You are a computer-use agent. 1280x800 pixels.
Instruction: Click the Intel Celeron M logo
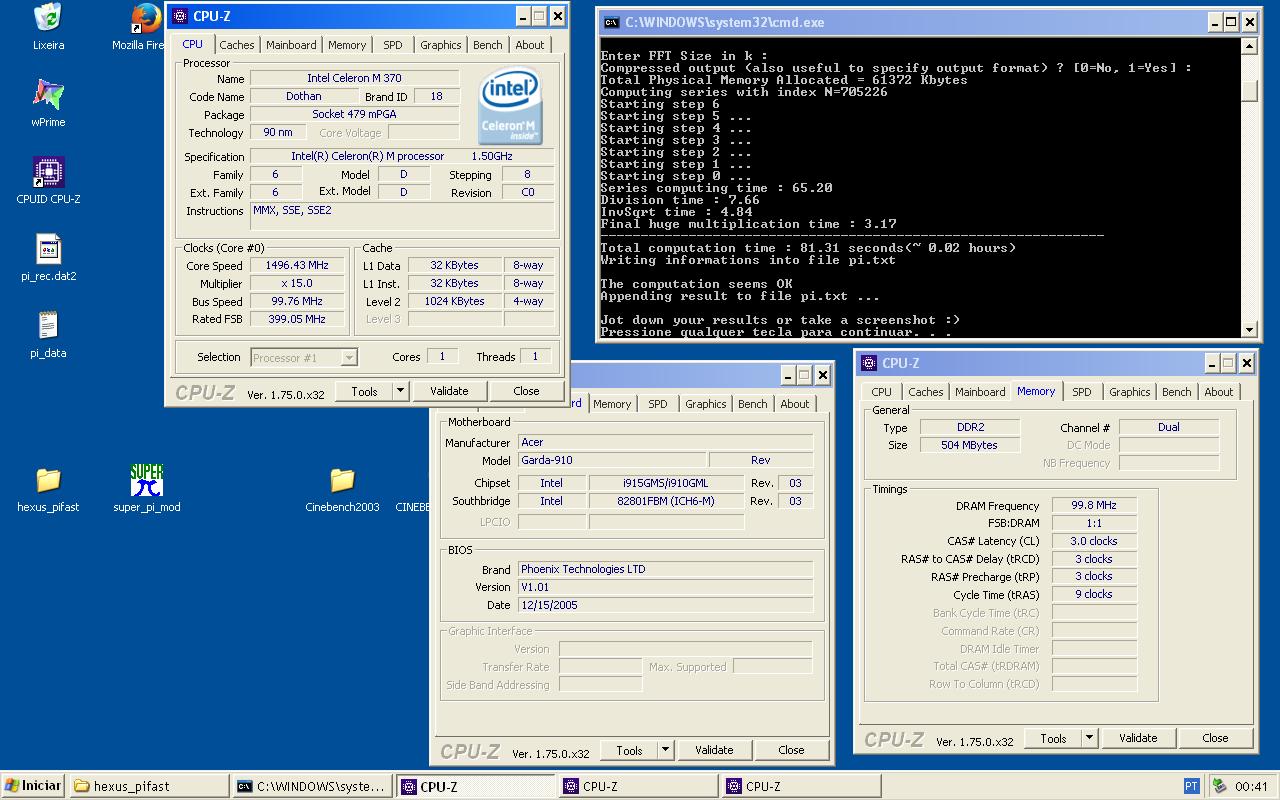pos(511,106)
